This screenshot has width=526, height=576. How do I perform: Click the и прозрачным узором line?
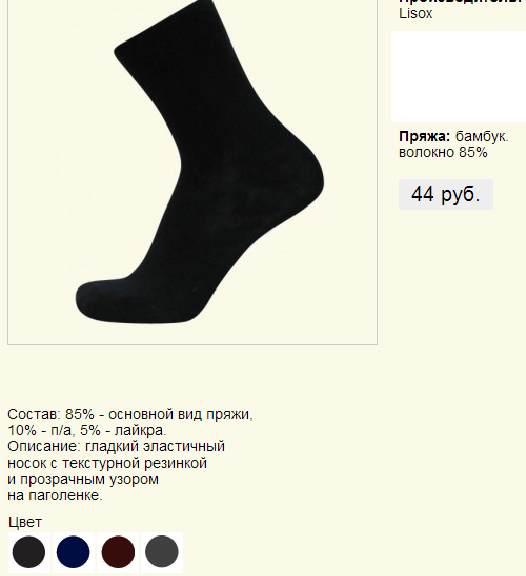coord(83,479)
